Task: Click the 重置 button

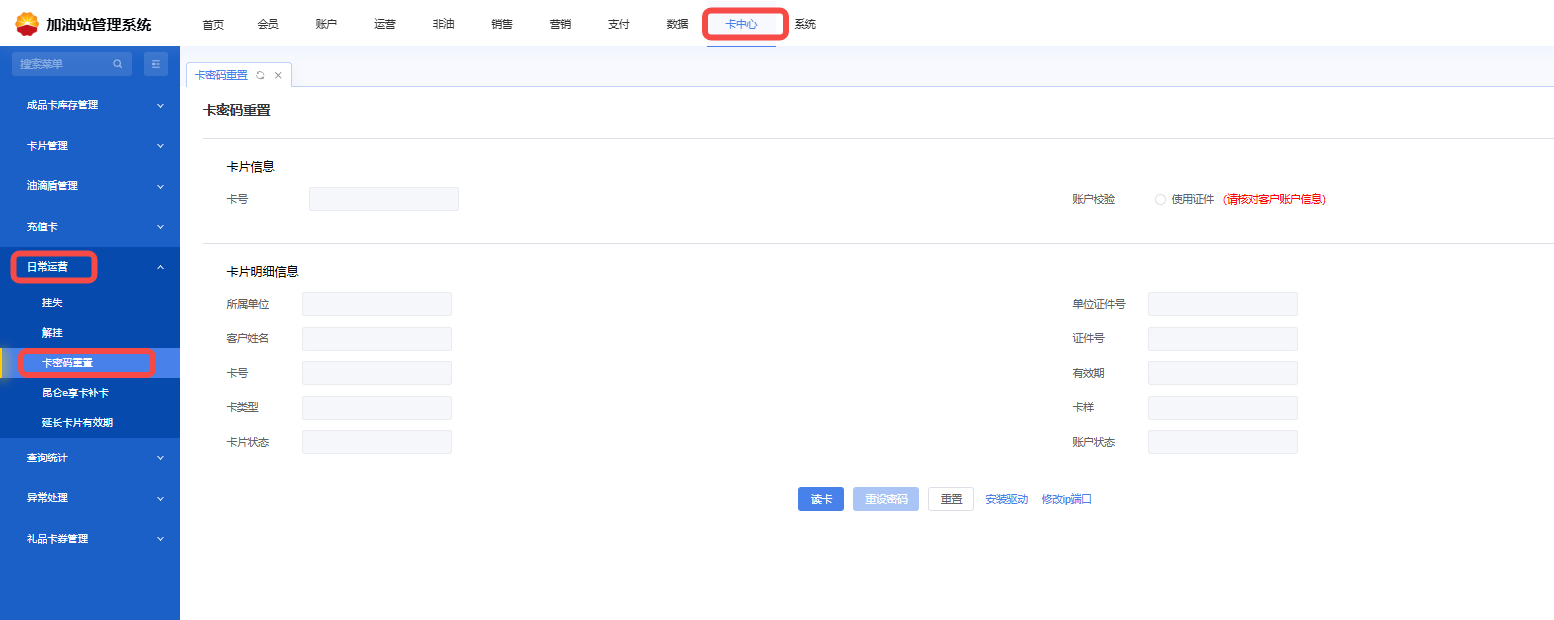Action: [x=950, y=499]
